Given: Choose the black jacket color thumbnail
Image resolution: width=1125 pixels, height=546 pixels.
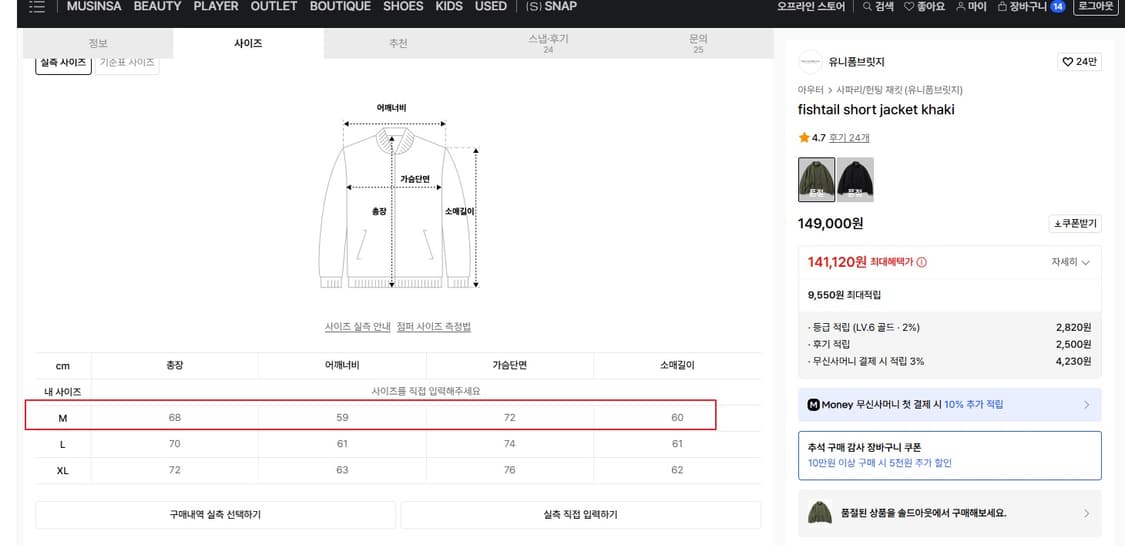Looking at the screenshot, I should (x=855, y=179).
